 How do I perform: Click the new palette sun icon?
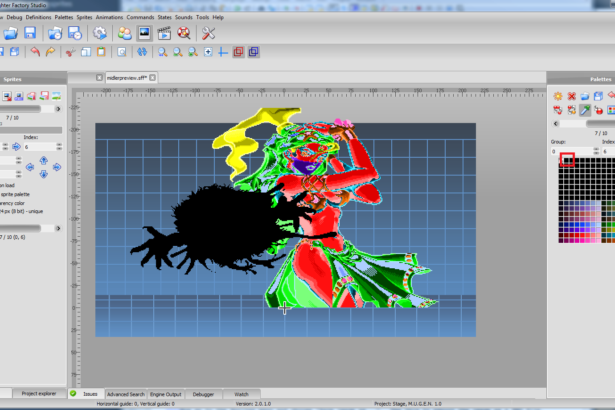[x=558, y=96]
